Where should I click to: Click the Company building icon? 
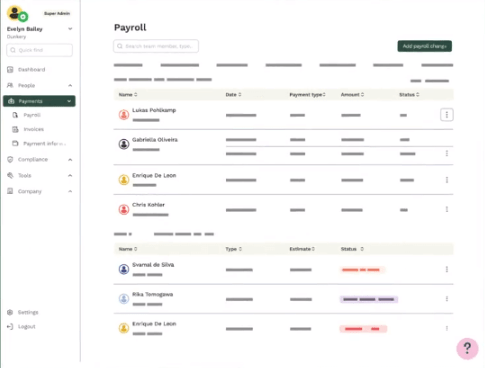pos(10,191)
